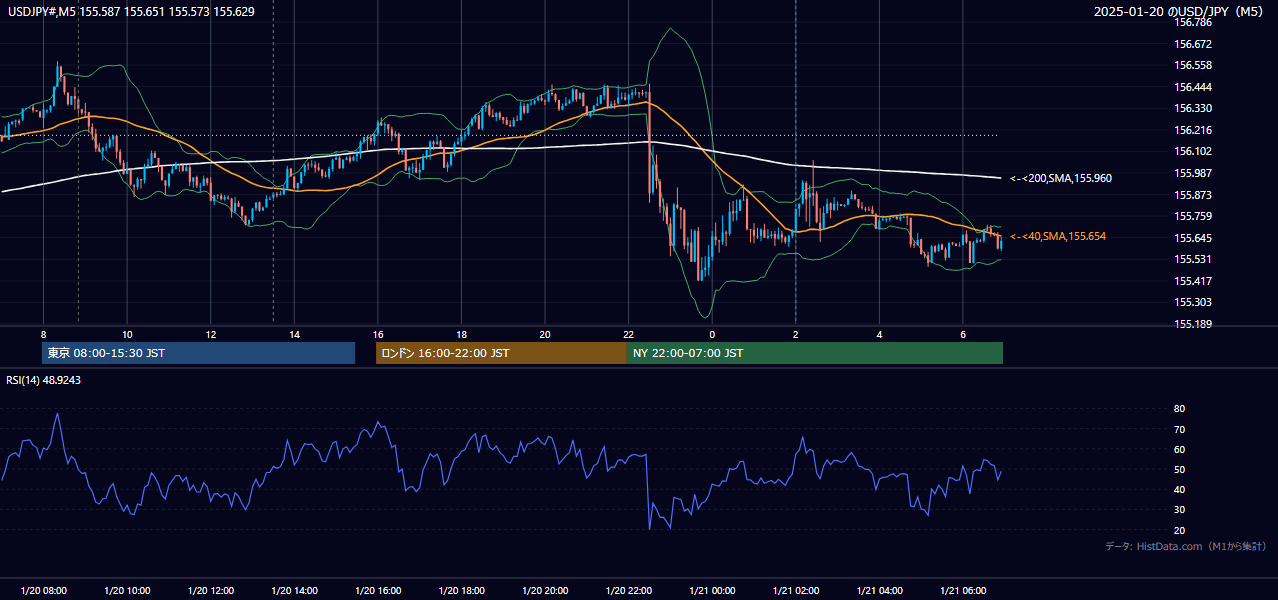Click bottom timestamp 1/21 02:00

[x=796, y=591]
